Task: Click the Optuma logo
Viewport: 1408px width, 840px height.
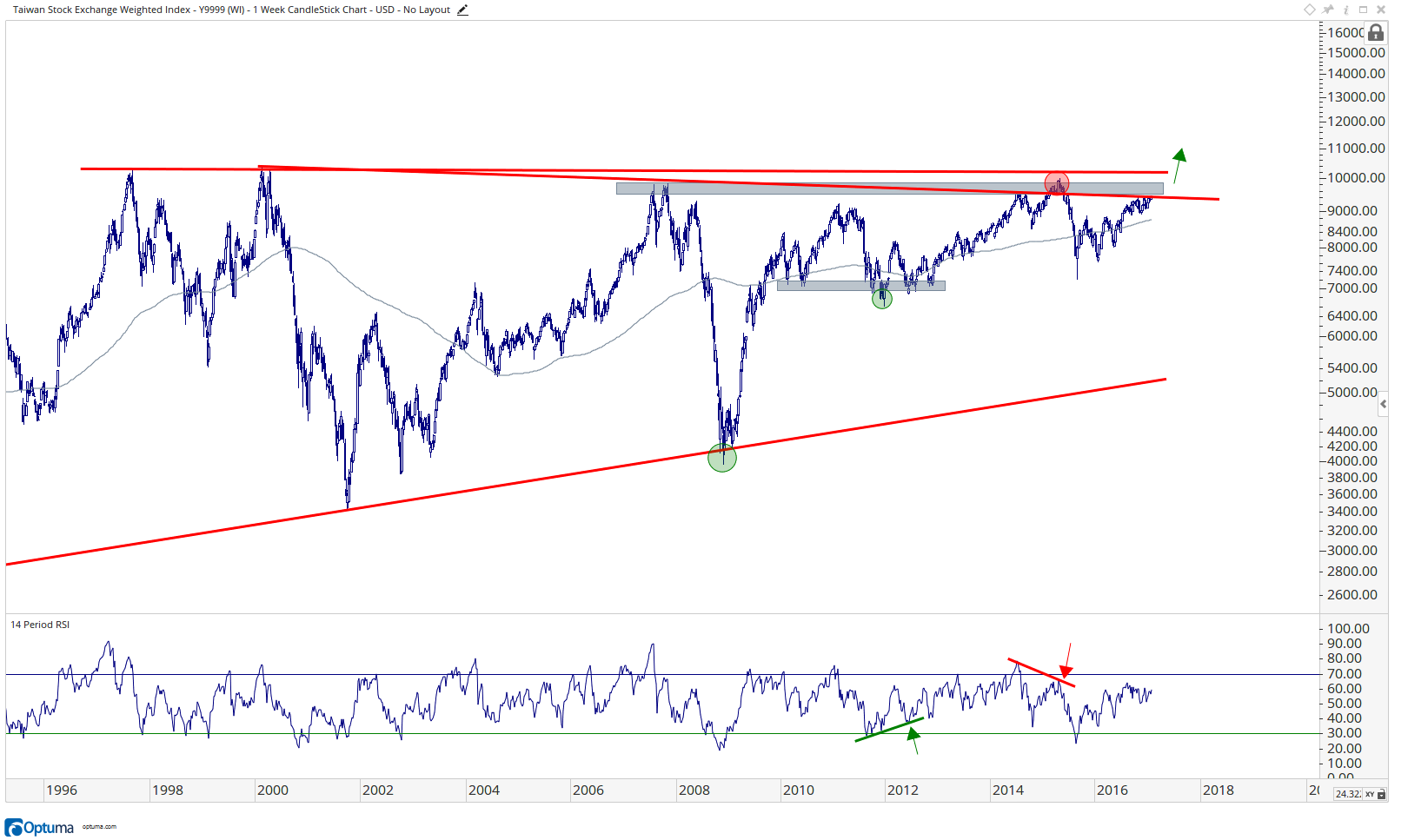Action: click(39, 827)
